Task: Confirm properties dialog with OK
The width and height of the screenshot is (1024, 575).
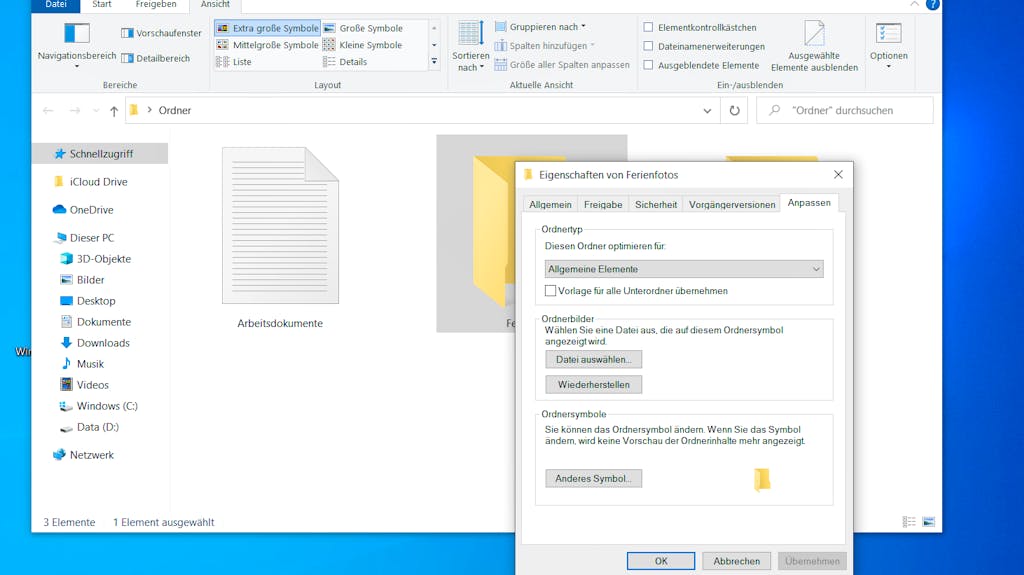Action: click(661, 561)
